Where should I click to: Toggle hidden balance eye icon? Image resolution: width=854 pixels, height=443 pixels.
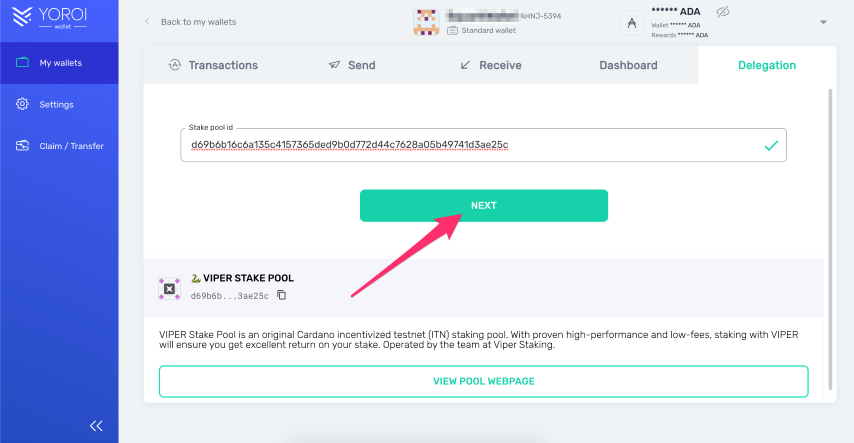(723, 11)
